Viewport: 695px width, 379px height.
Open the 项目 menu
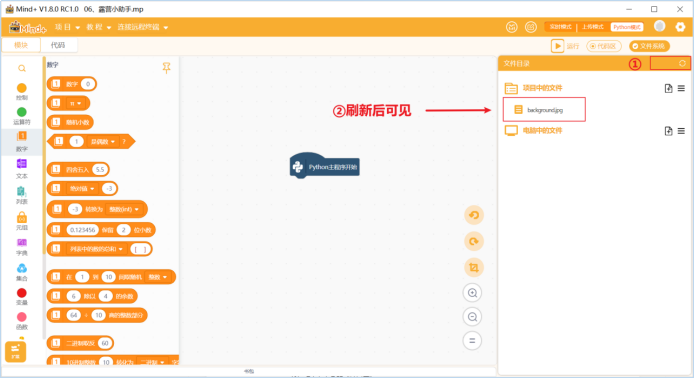pos(67,27)
